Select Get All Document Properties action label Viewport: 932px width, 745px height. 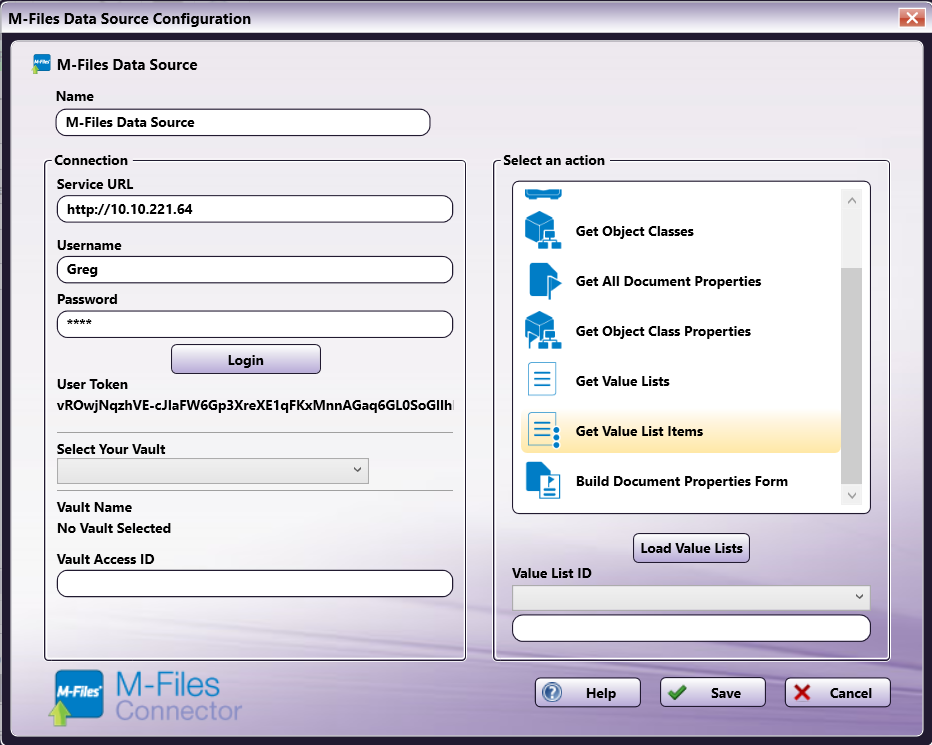tap(668, 281)
